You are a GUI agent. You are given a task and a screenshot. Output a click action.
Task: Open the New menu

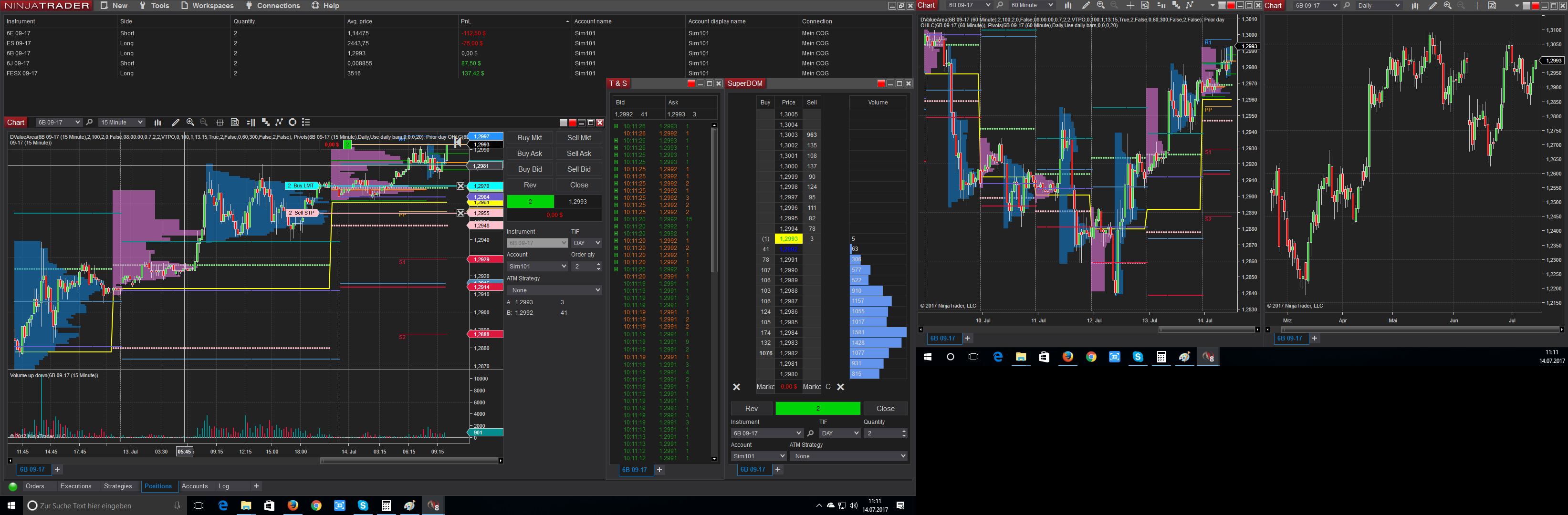tap(114, 5)
